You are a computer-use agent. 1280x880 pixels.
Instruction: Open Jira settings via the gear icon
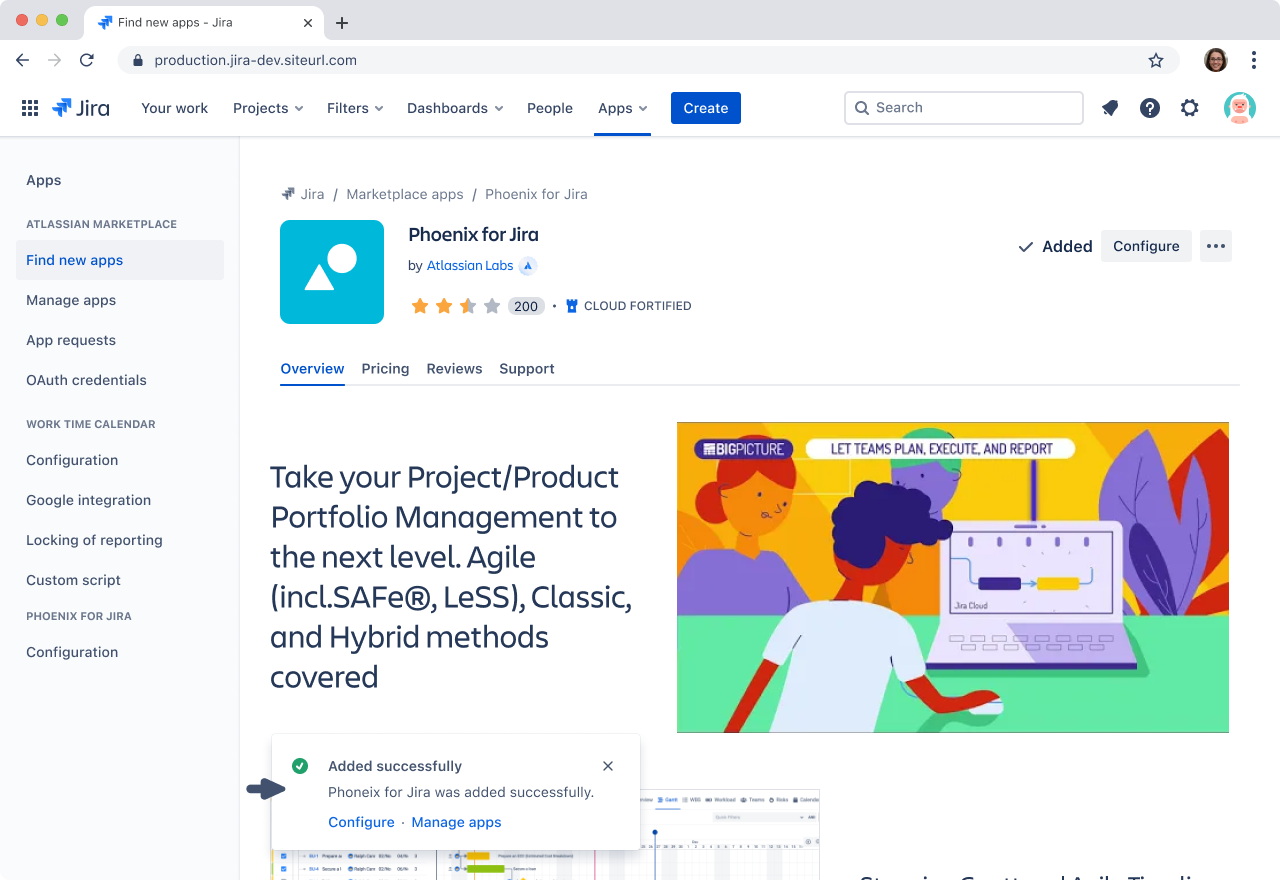[1189, 107]
